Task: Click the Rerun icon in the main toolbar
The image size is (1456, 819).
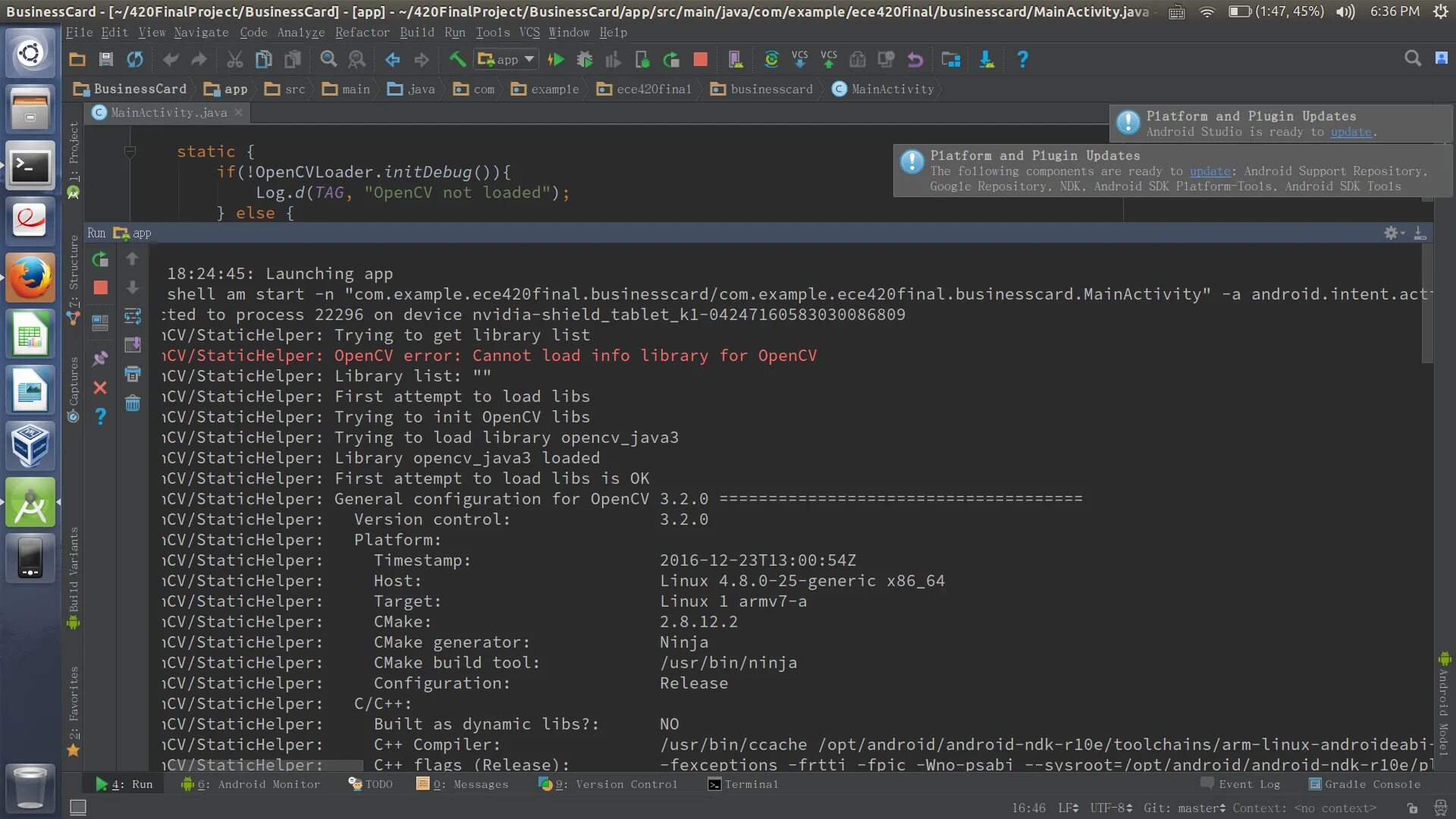Action: coord(671,59)
